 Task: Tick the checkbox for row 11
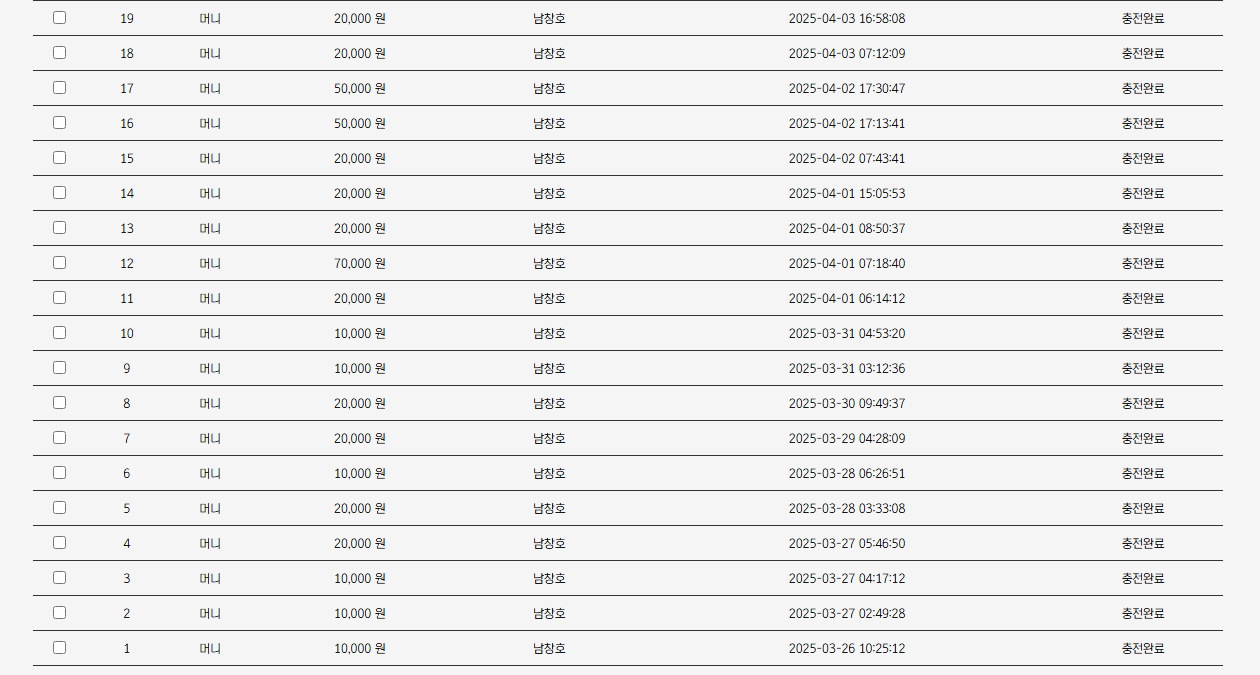[x=60, y=298]
